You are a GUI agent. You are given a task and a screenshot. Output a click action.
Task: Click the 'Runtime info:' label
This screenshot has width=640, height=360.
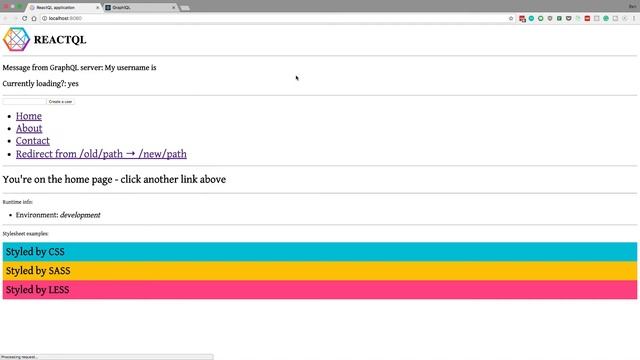18,202
